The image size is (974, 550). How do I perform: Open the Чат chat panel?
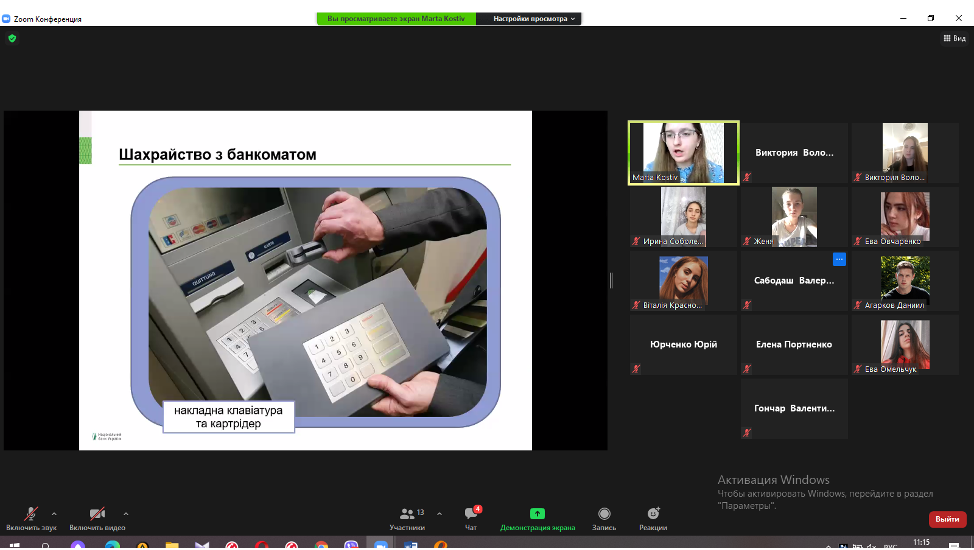[470, 514]
